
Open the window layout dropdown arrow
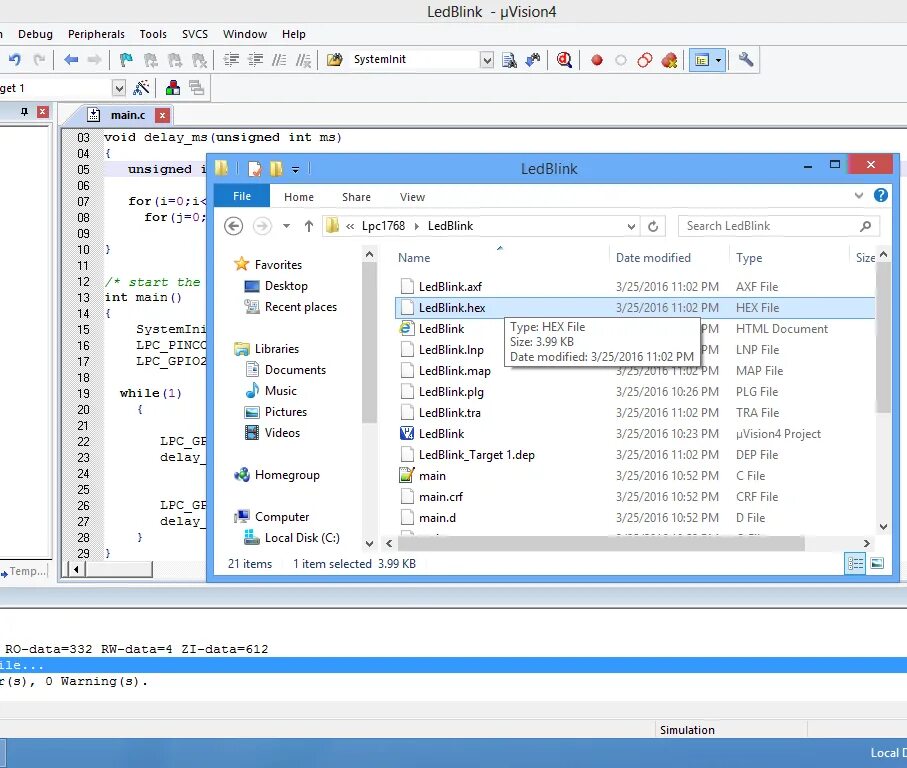click(719, 60)
